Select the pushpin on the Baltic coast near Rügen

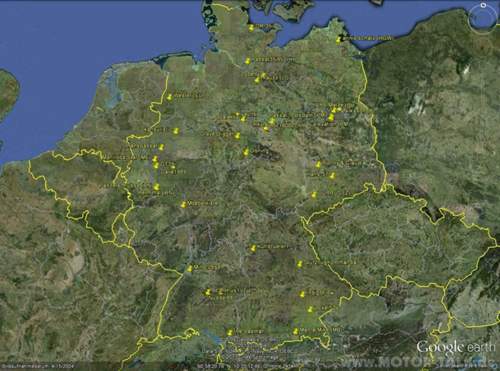(x=339, y=40)
